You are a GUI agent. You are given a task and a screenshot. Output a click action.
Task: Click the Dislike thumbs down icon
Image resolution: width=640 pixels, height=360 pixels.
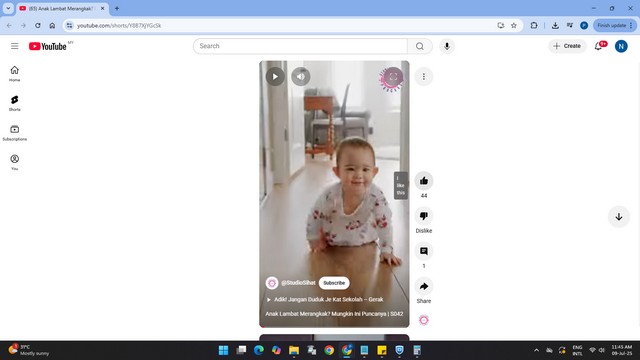(424, 216)
